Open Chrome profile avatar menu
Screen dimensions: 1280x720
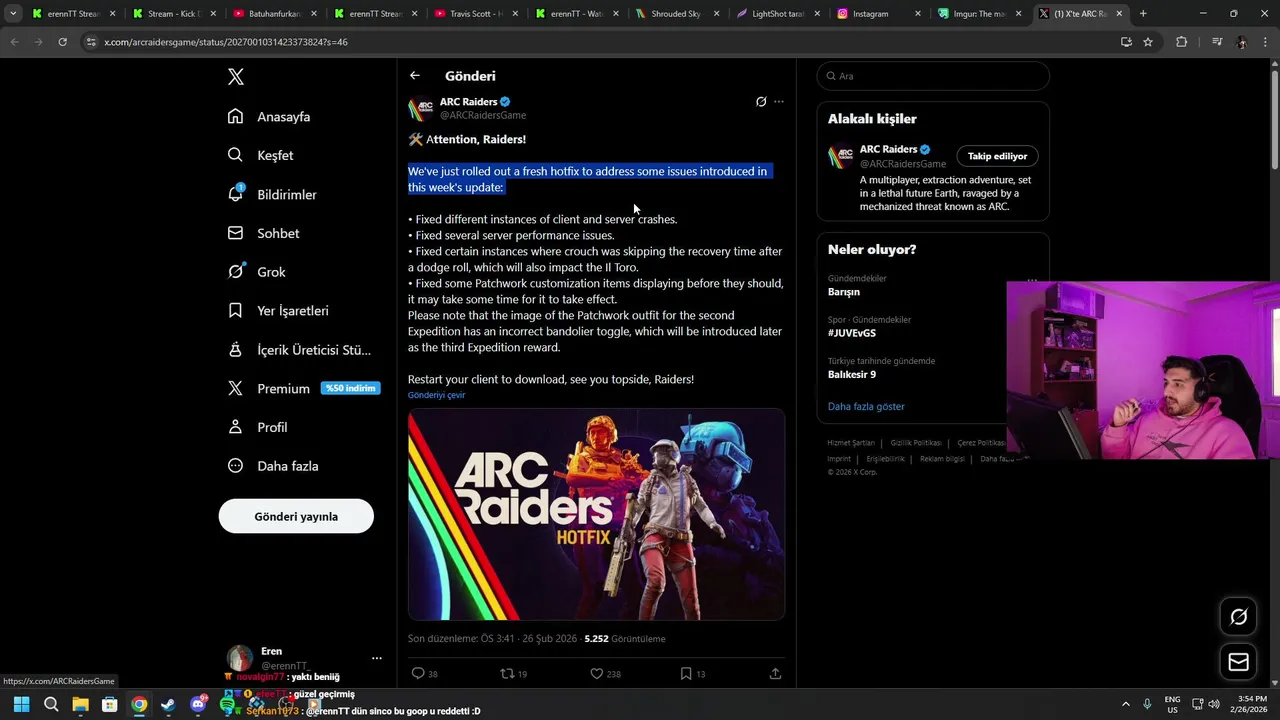pos(1241,42)
